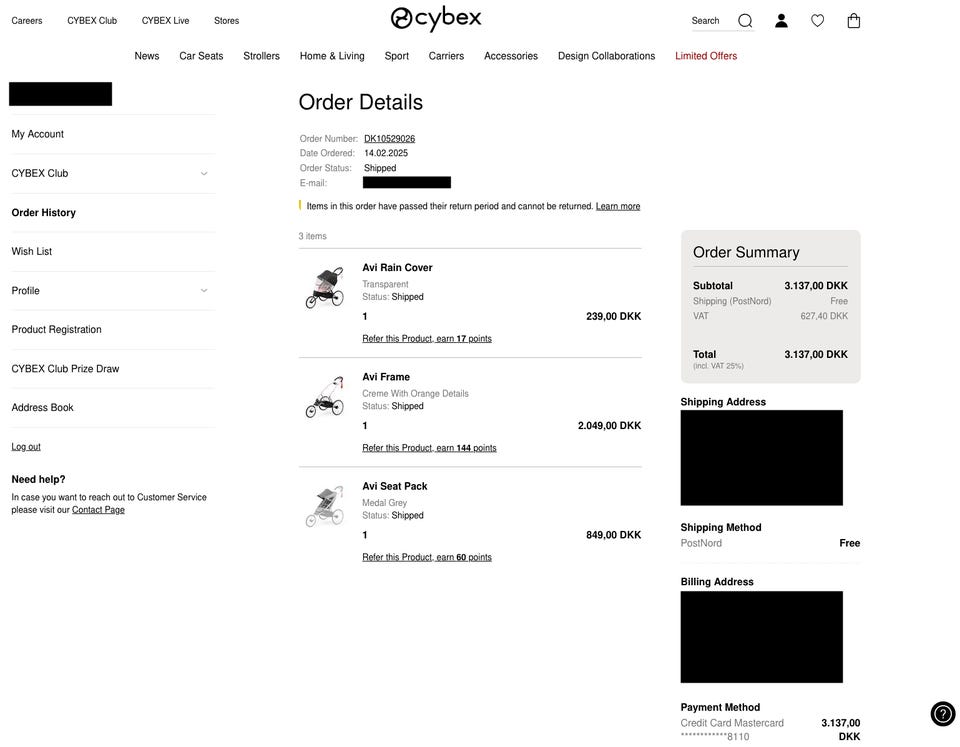The height and width of the screenshot is (747, 960).
Task: Open Design Collaborations menu
Action: pyautogui.click(x=607, y=56)
